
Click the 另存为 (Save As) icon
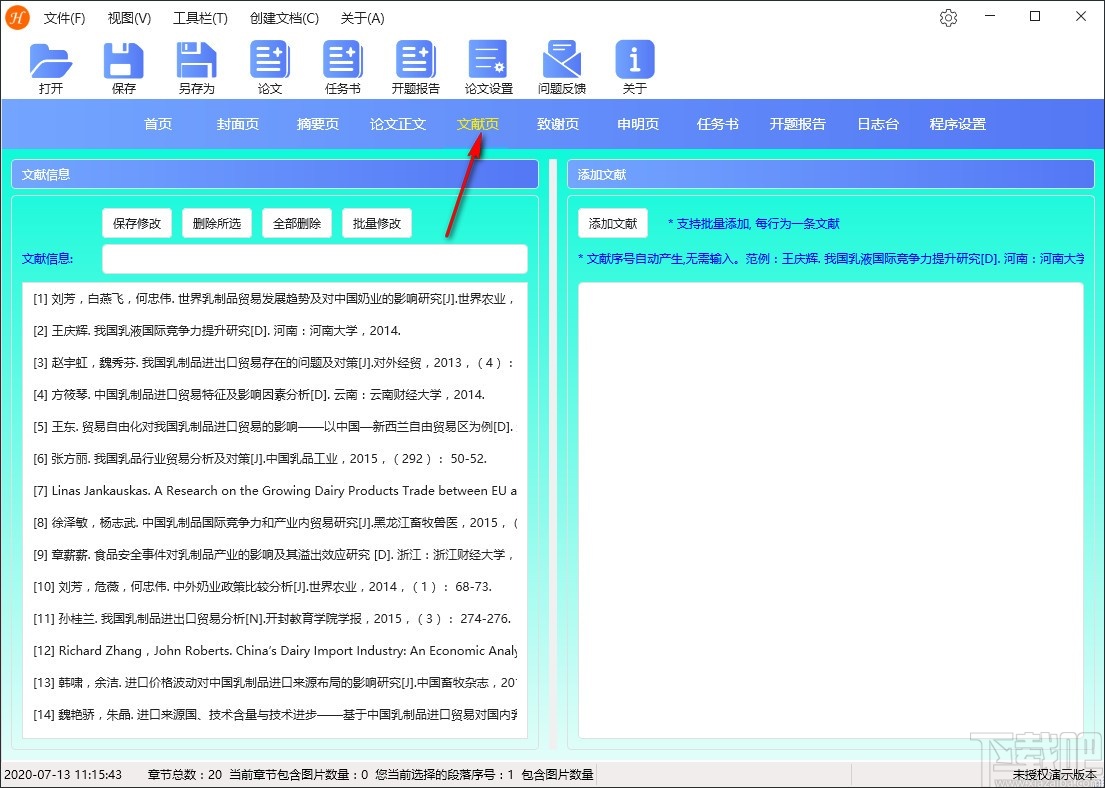pyautogui.click(x=196, y=65)
